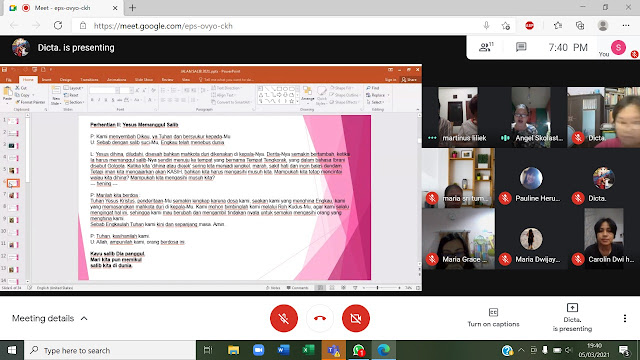
Task: Switch to PowerPoint Design tab
Action: coord(66,80)
